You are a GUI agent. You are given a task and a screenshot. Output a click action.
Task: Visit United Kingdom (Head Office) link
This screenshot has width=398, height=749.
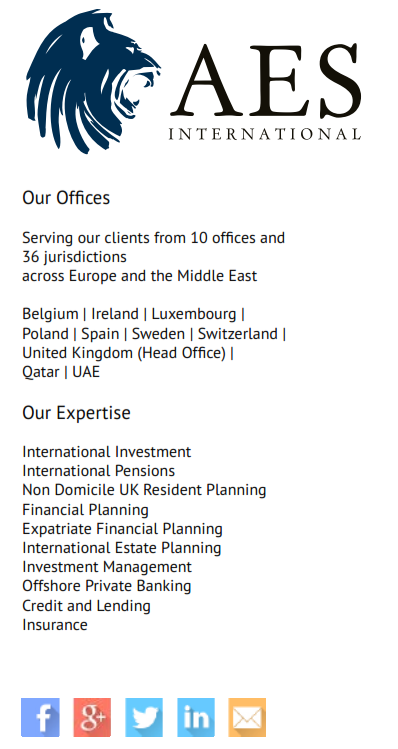click(124, 353)
